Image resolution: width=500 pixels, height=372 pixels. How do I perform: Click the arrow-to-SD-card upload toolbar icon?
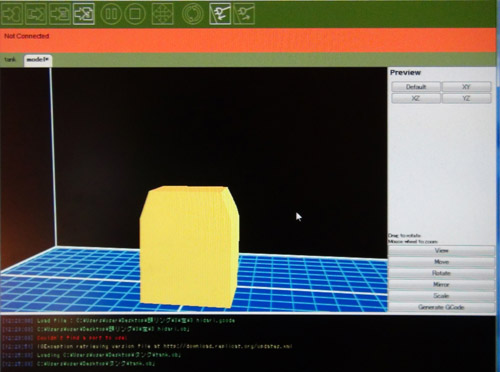(60, 14)
